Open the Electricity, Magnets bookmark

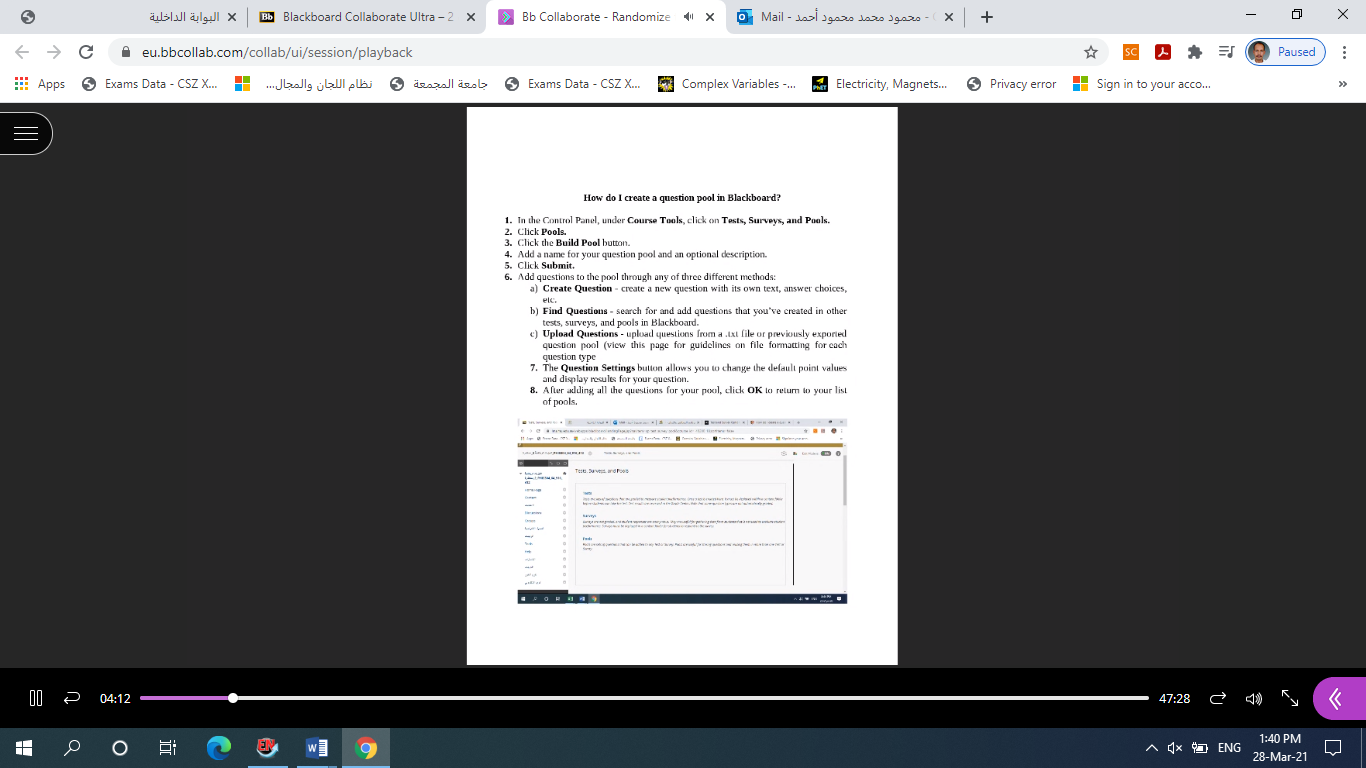879,84
